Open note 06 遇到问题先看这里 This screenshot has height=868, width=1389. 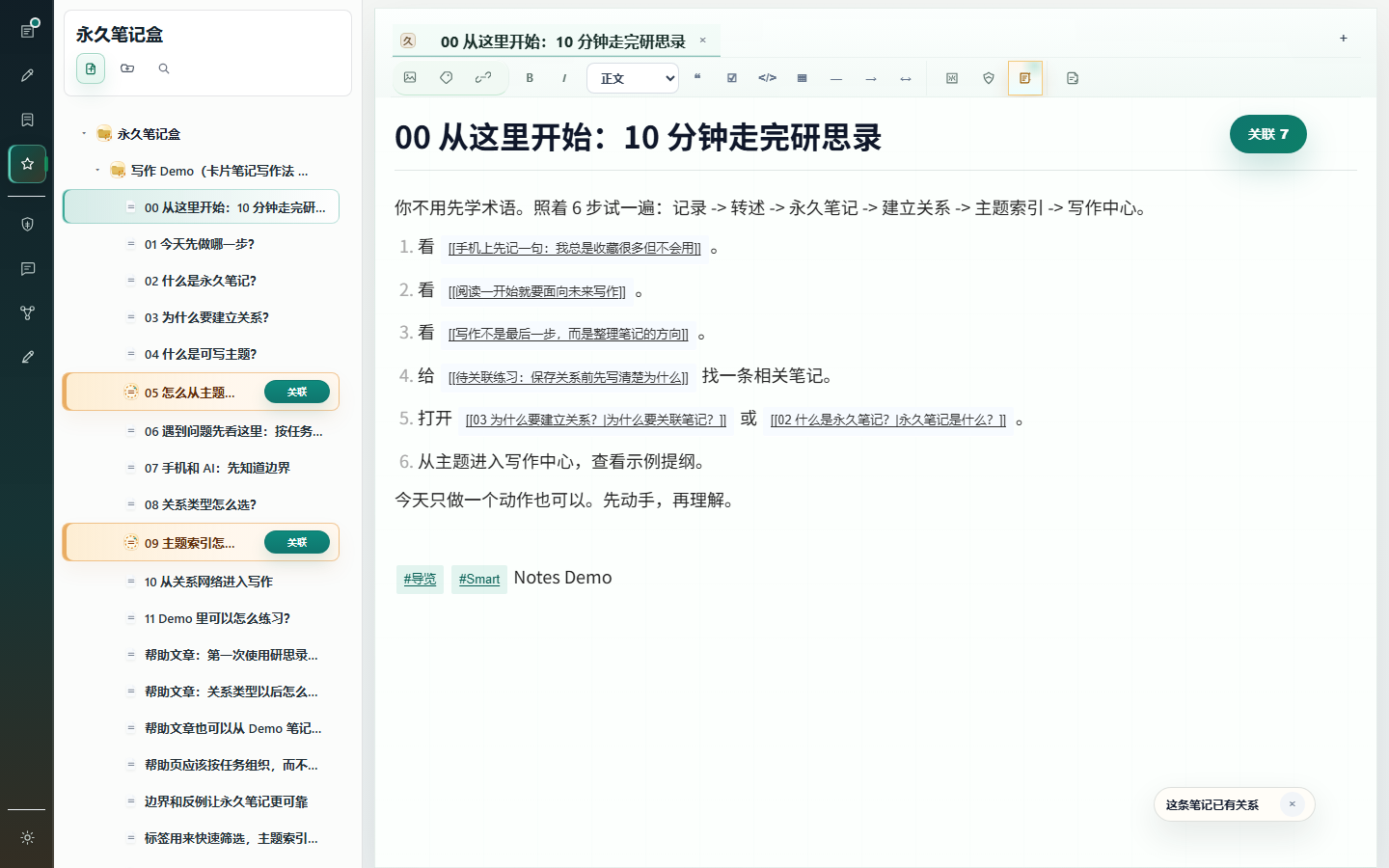tap(202, 431)
